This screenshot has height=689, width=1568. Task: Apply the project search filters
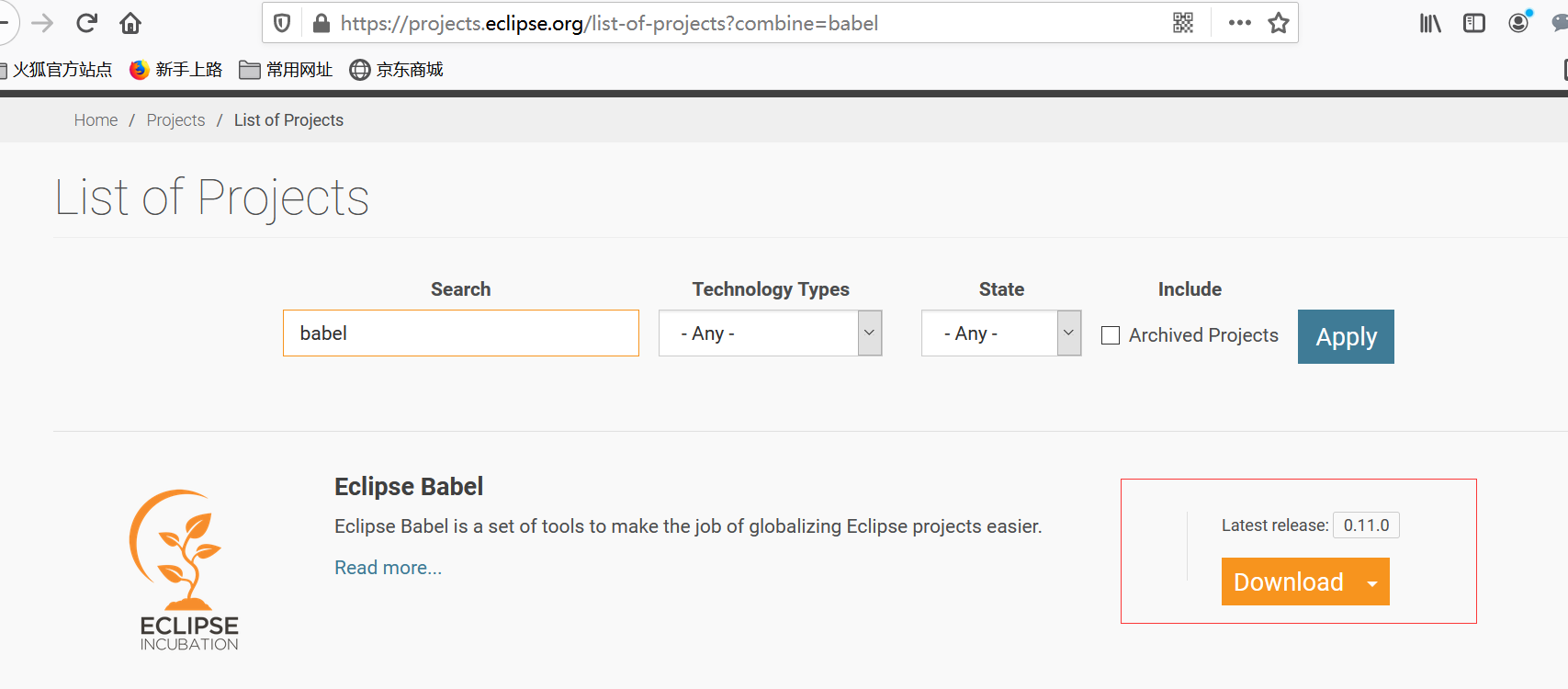1346,336
